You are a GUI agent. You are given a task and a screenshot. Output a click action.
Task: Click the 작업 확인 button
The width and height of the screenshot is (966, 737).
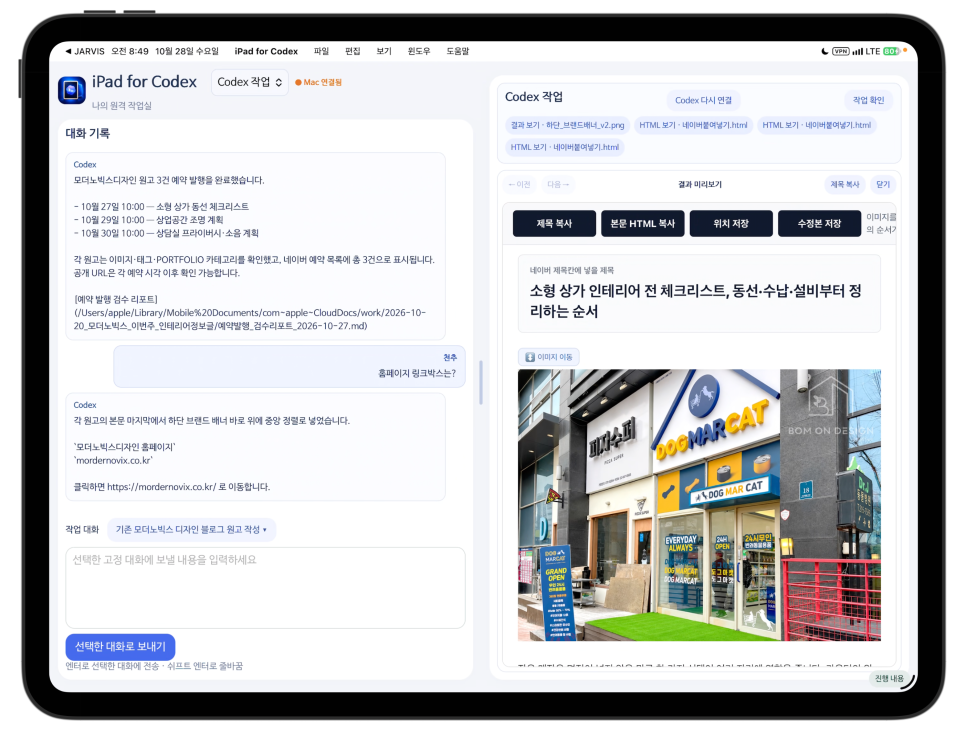coord(868,100)
